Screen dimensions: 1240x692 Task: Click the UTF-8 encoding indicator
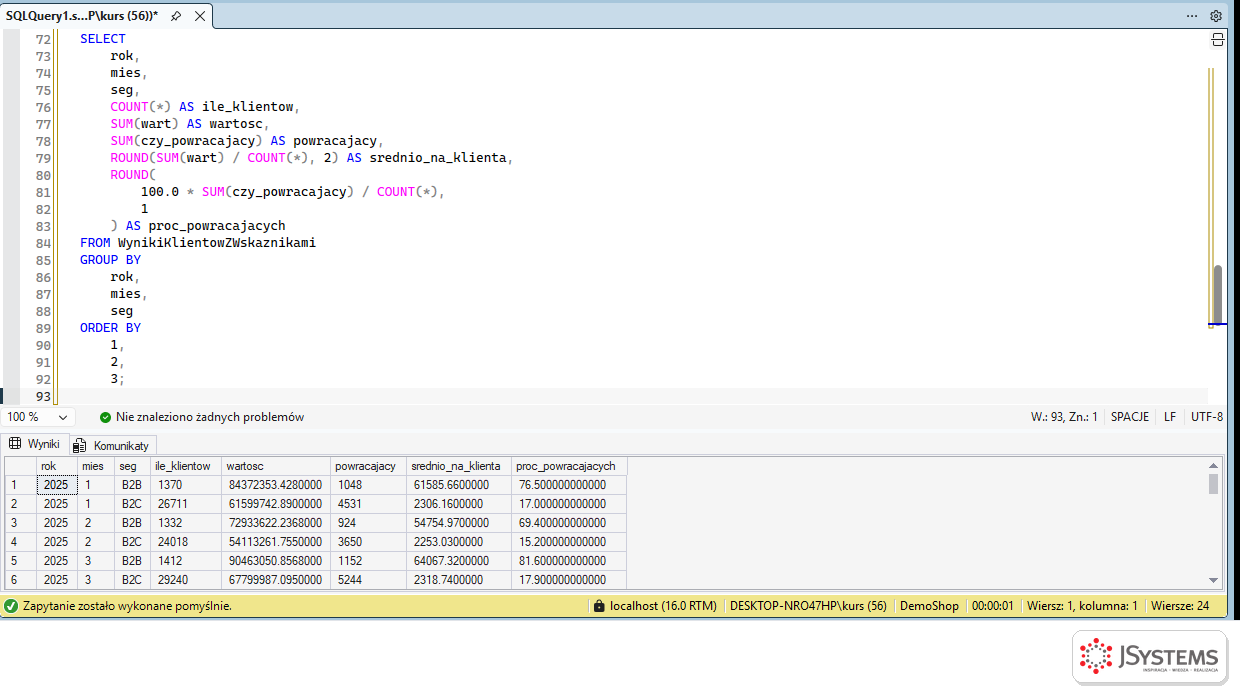(x=1207, y=417)
